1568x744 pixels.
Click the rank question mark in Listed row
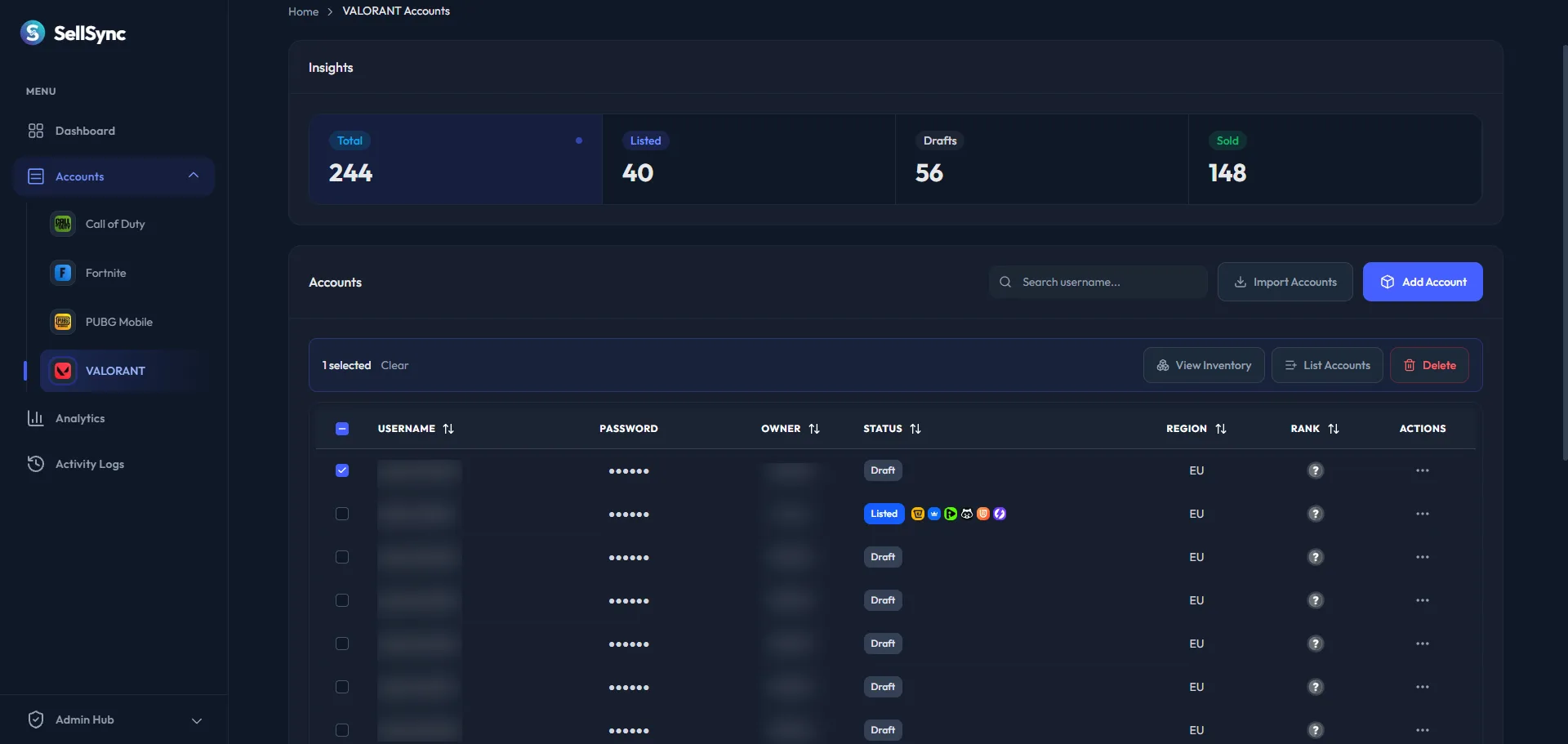1316,514
